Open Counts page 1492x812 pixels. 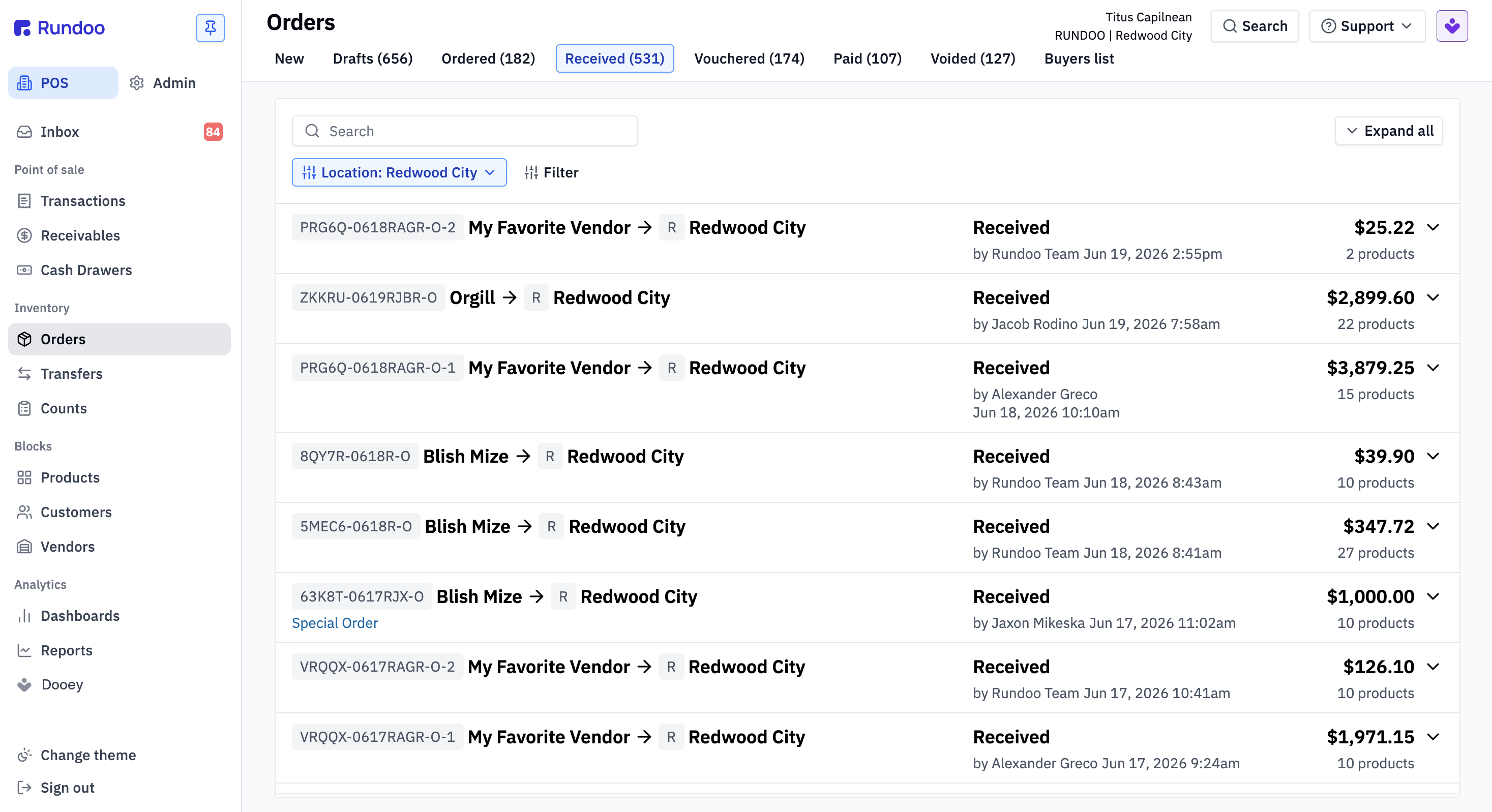coord(120,408)
